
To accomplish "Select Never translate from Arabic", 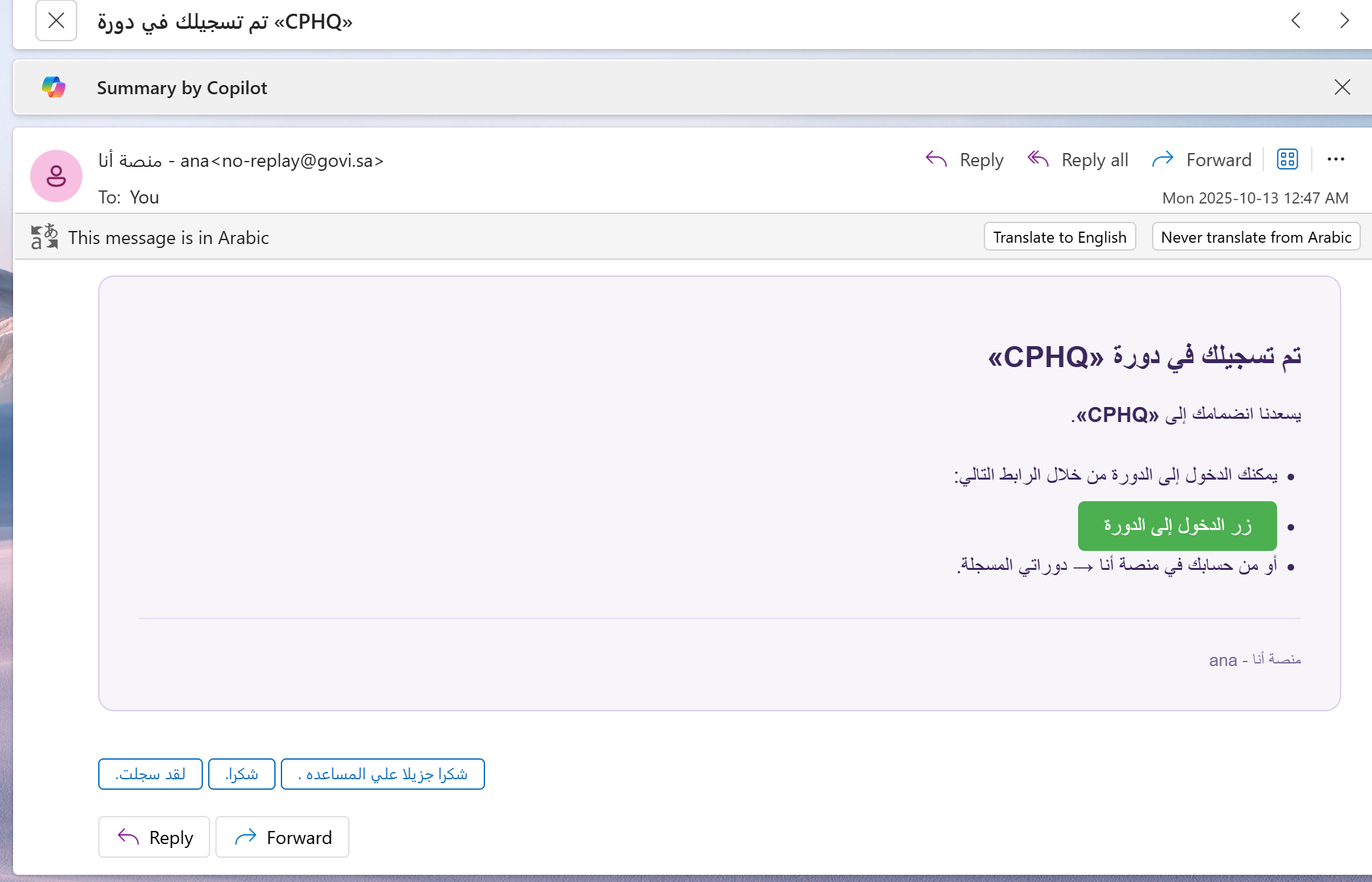I will click(x=1255, y=237).
